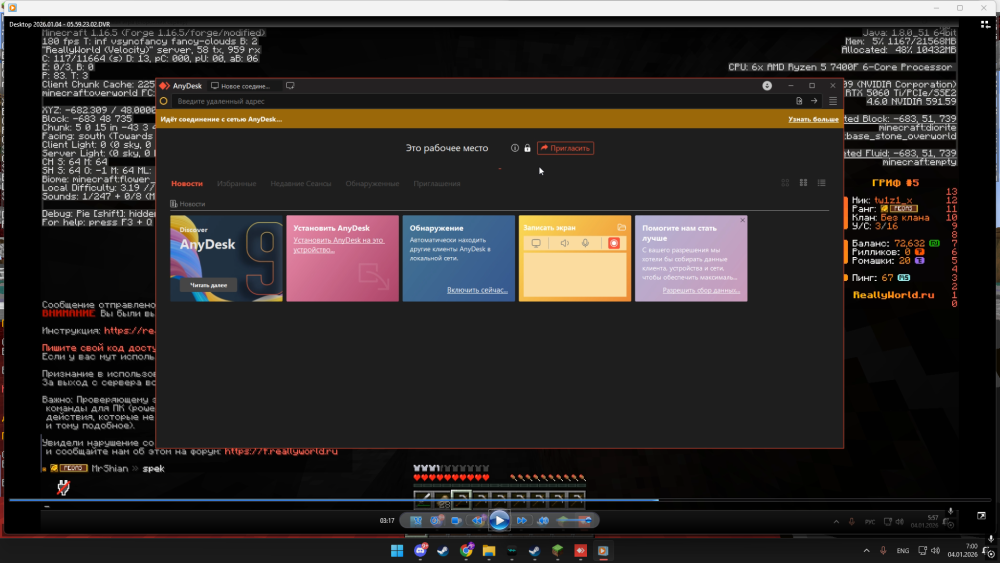This screenshot has height=563, width=1000.
Task: Open Windows Media Player taskbar icon
Action: [x=603, y=550]
